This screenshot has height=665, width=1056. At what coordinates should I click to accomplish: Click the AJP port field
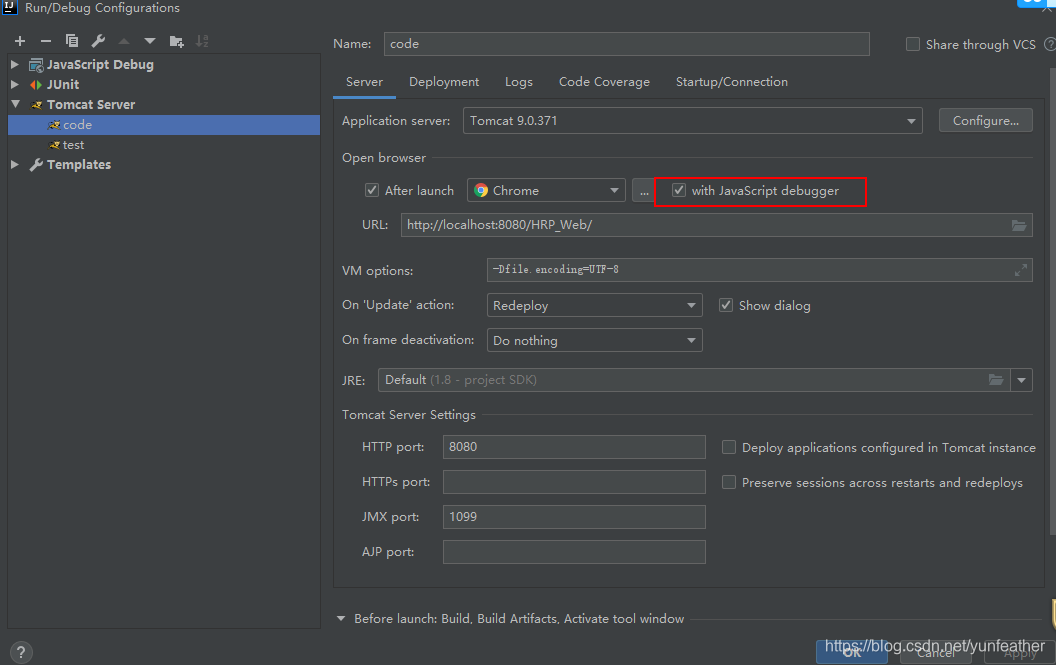click(574, 552)
